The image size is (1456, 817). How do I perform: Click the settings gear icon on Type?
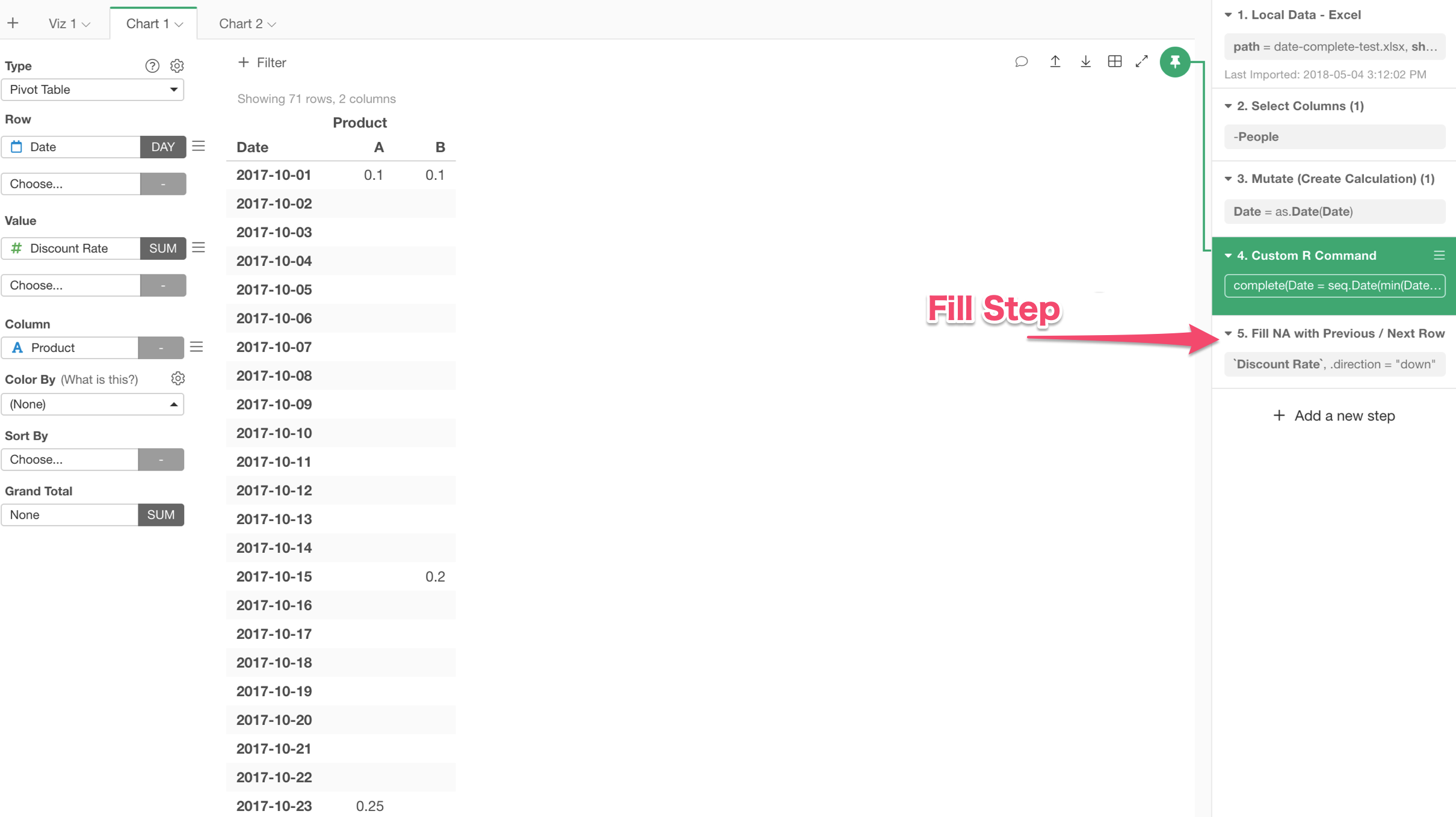(176, 65)
